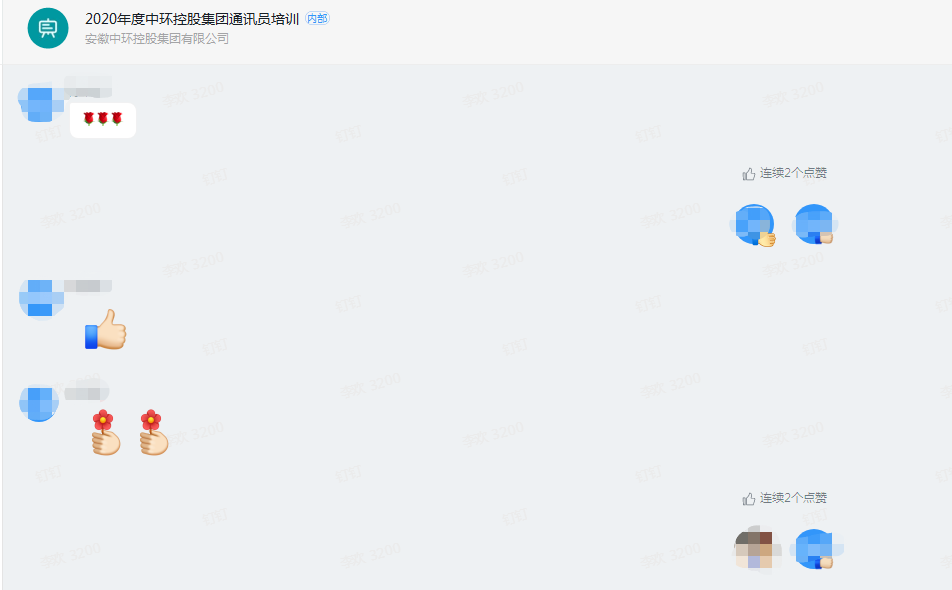Click the large thumbs-up emoji message

tap(106, 330)
